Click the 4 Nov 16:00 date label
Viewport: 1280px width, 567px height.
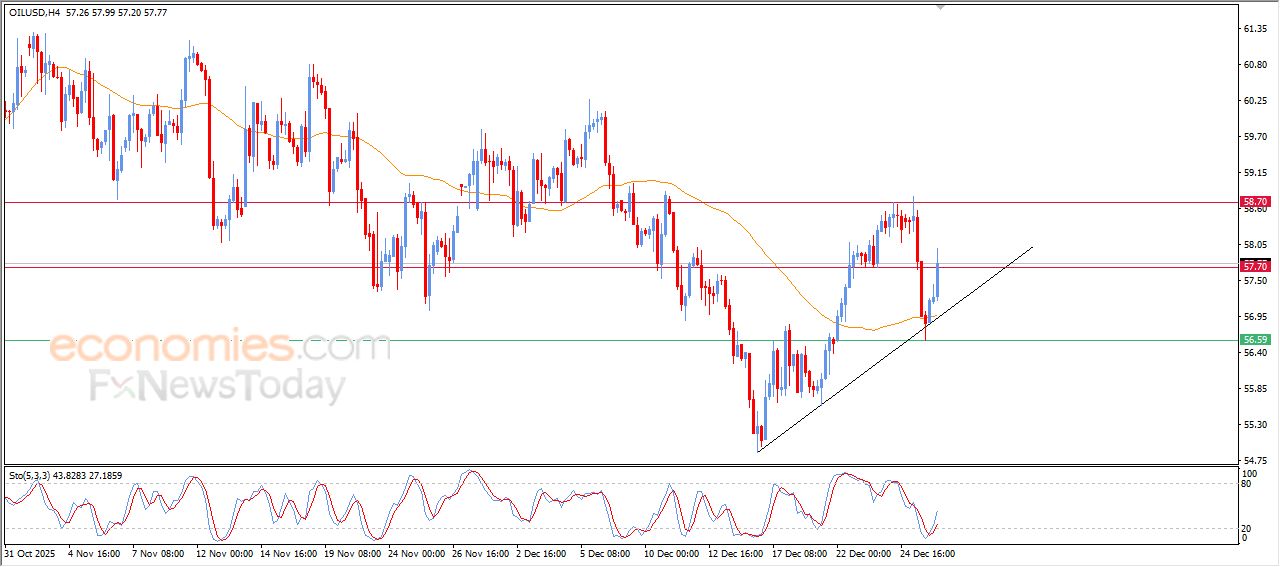(x=94, y=552)
